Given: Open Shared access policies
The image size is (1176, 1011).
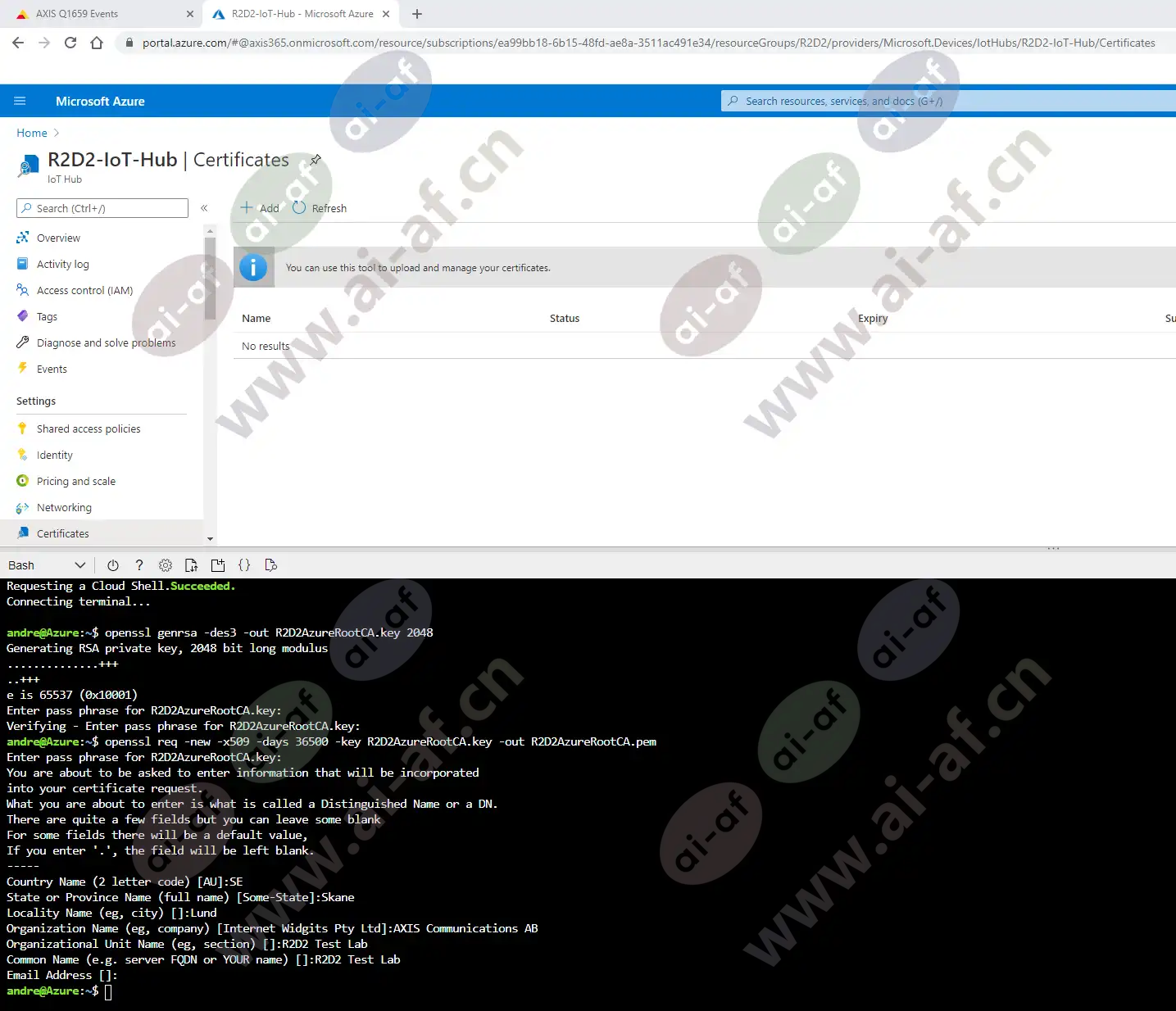Looking at the screenshot, I should pyautogui.click(x=89, y=428).
